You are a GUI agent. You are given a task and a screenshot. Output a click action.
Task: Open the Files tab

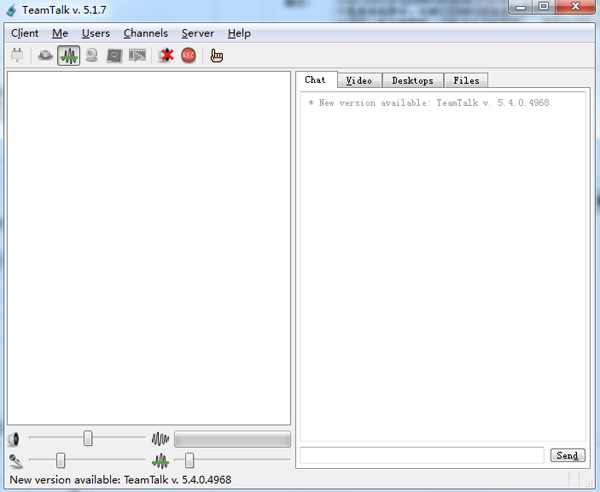point(466,80)
